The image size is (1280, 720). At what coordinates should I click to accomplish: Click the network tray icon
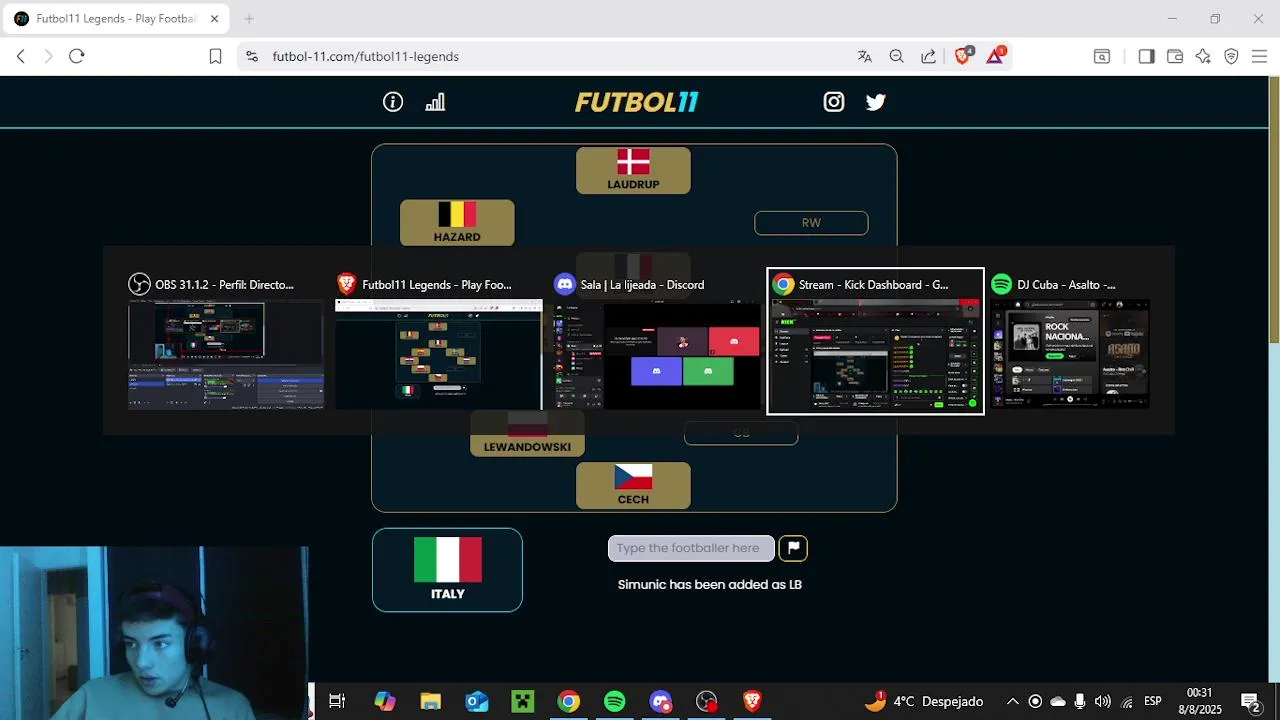point(1127,701)
